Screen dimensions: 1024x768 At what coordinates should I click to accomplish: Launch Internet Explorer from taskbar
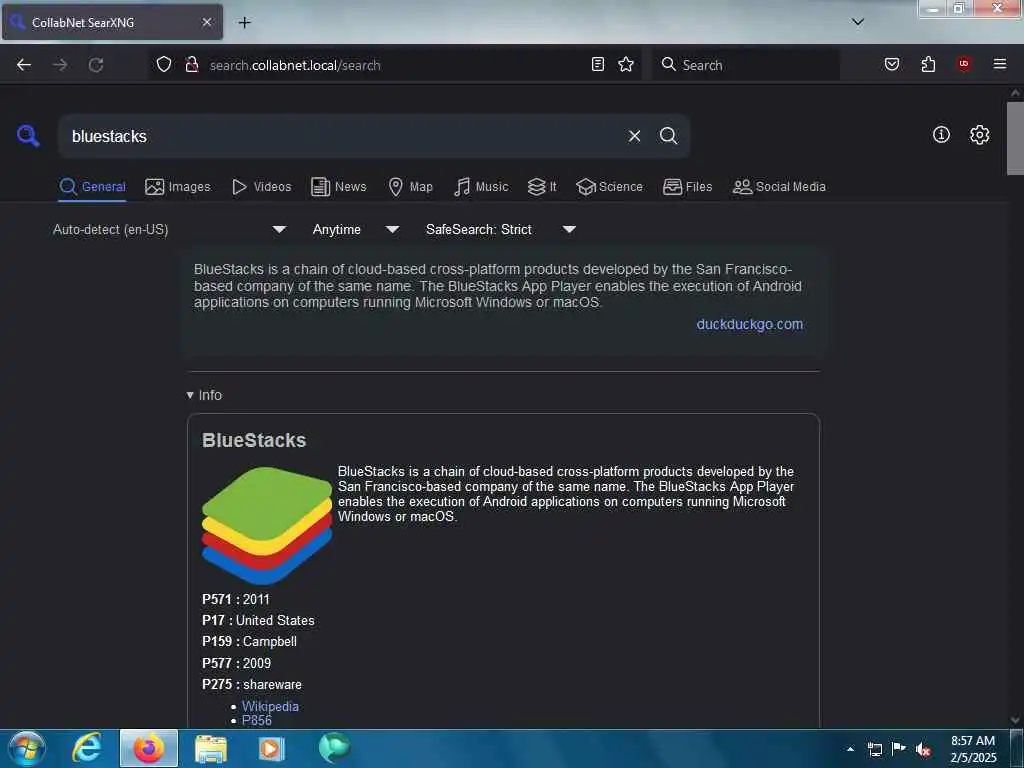click(86, 748)
